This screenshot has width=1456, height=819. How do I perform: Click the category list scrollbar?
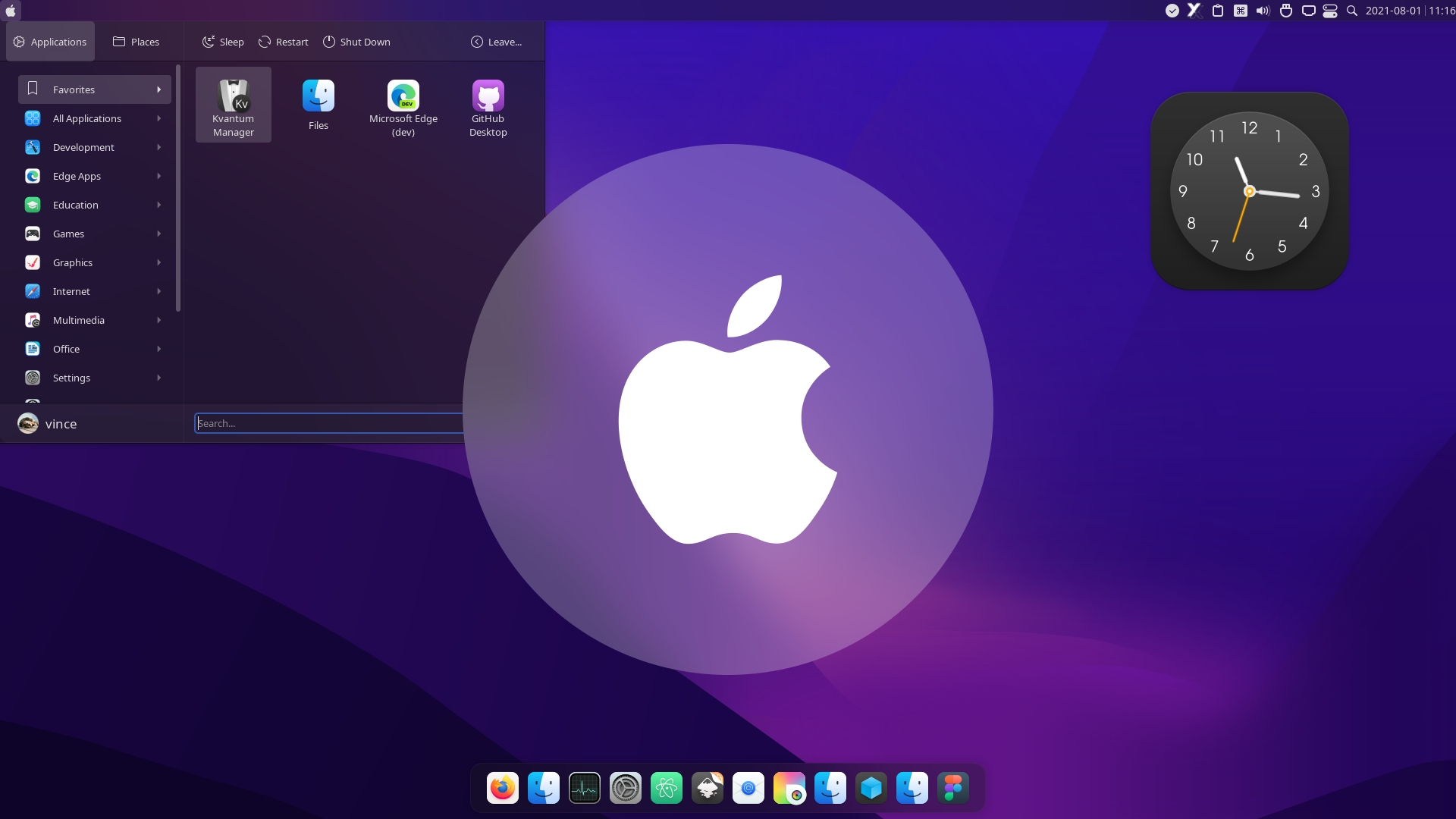pos(178,190)
